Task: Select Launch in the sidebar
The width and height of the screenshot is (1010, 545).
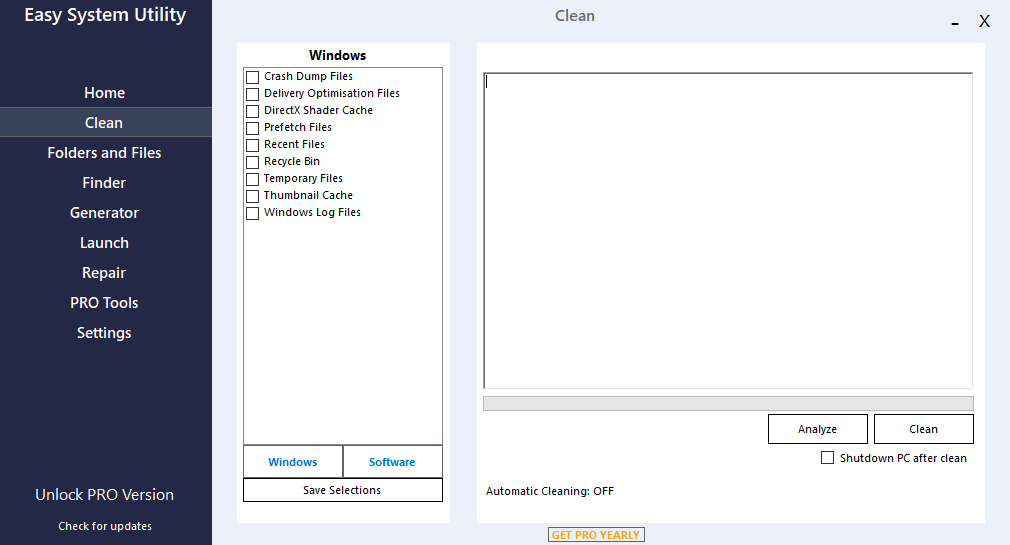Action: click(x=104, y=243)
